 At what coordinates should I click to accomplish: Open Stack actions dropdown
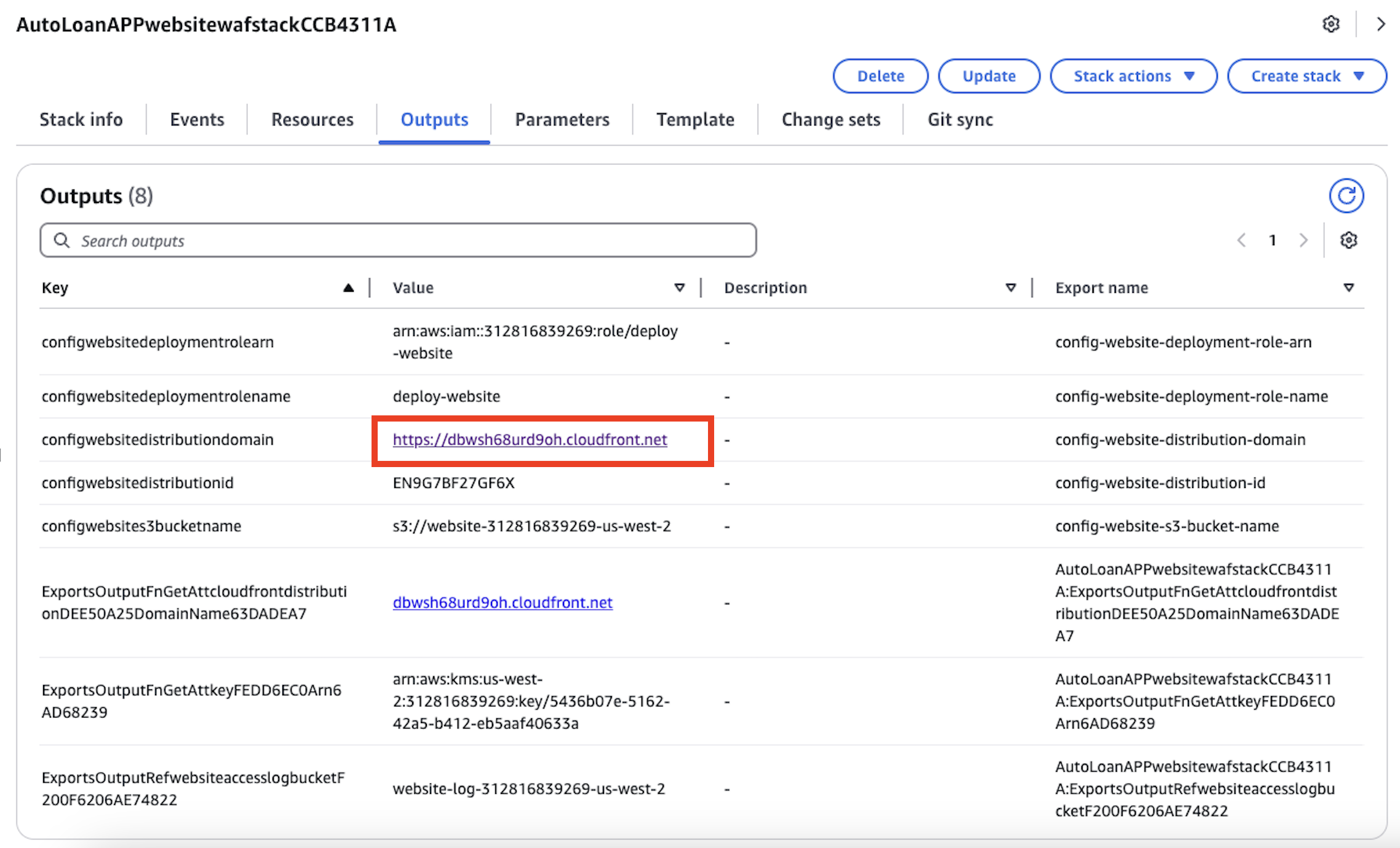point(1133,76)
